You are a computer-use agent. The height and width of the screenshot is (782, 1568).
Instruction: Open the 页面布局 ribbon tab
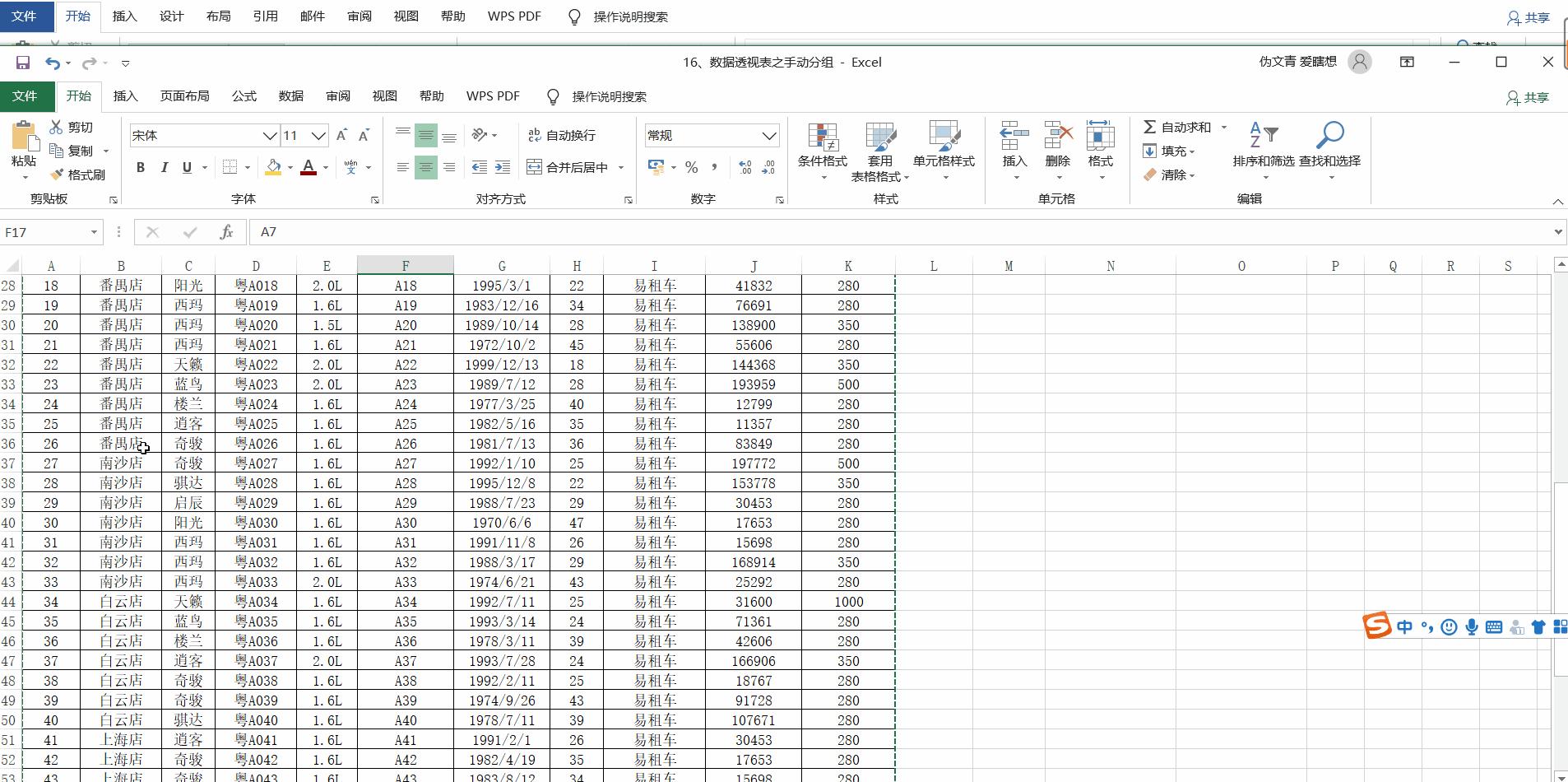184,96
